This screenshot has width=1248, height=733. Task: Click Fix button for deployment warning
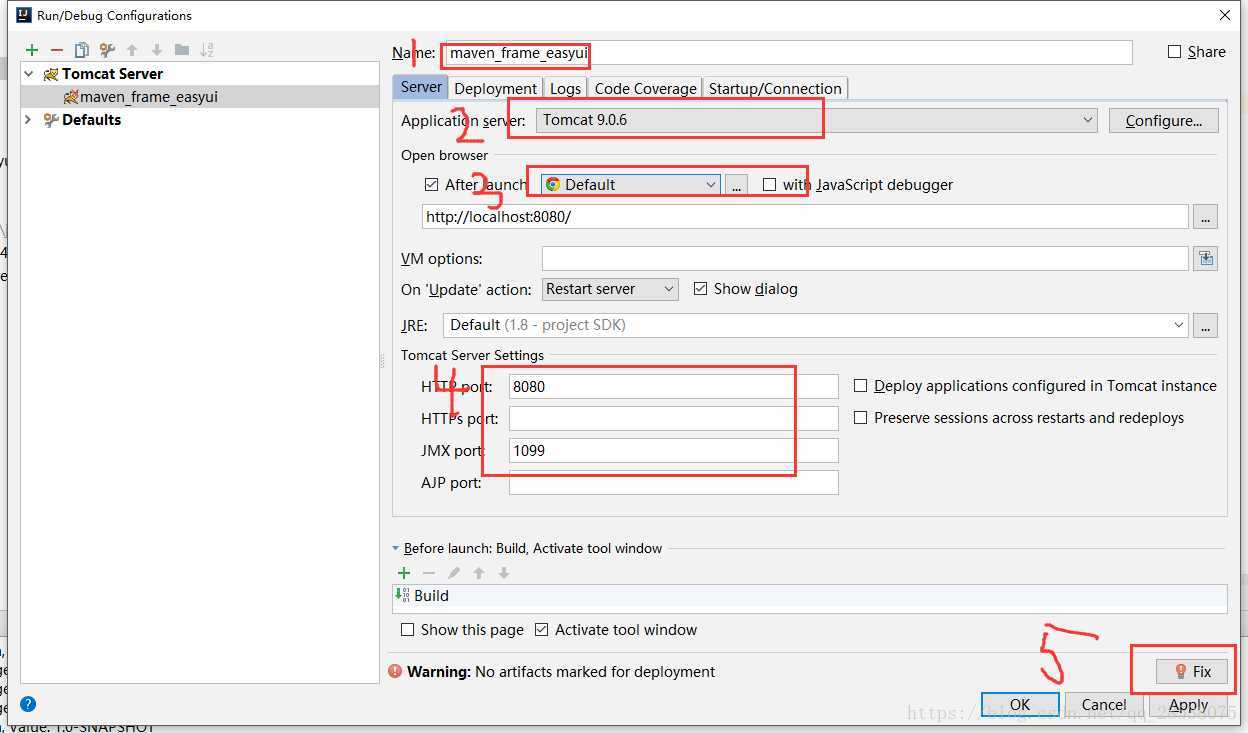1192,672
